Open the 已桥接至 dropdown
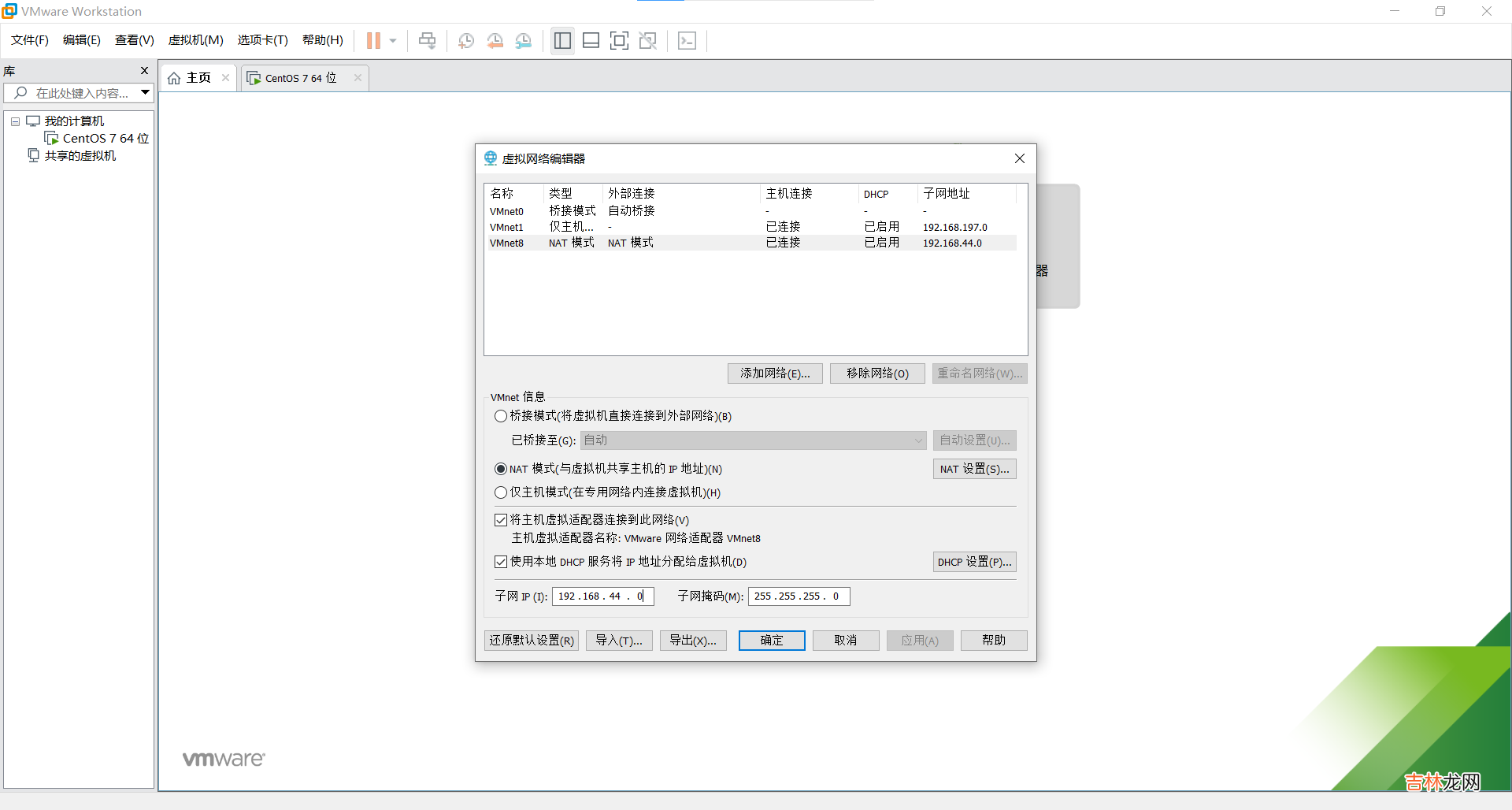Viewport: 1512px width, 810px height. tap(754, 440)
